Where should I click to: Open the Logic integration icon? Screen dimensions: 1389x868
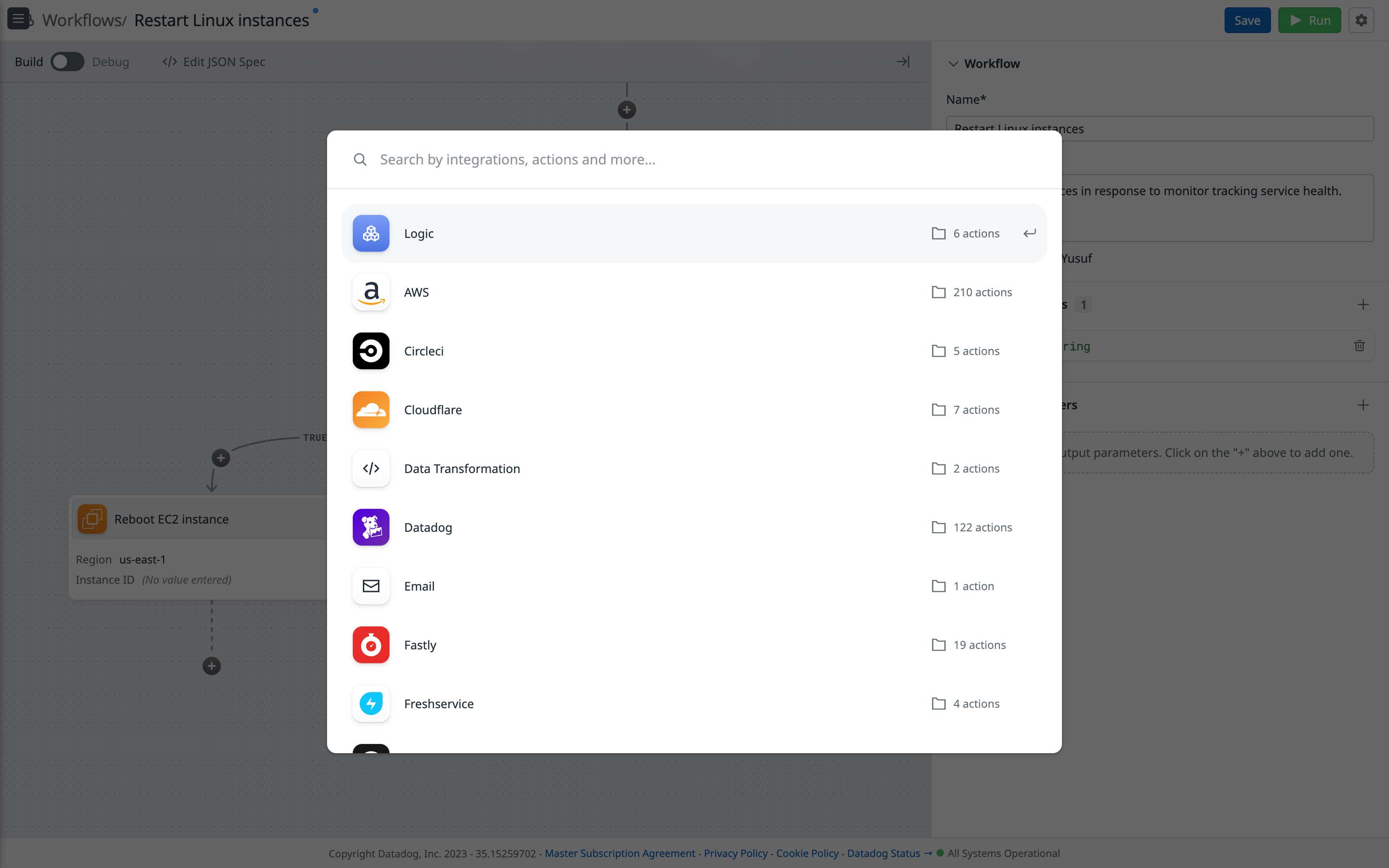click(371, 233)
